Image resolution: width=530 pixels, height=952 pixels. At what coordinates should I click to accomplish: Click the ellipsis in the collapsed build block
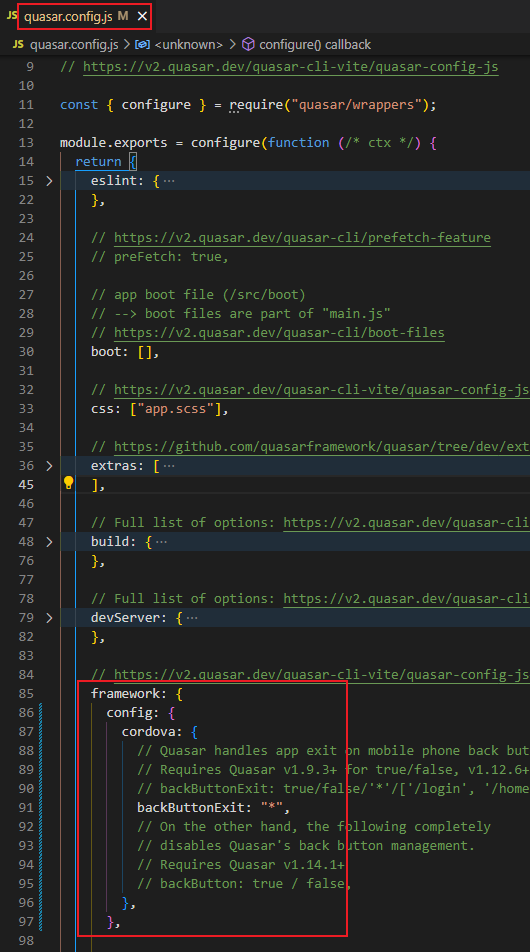[161, 542]
